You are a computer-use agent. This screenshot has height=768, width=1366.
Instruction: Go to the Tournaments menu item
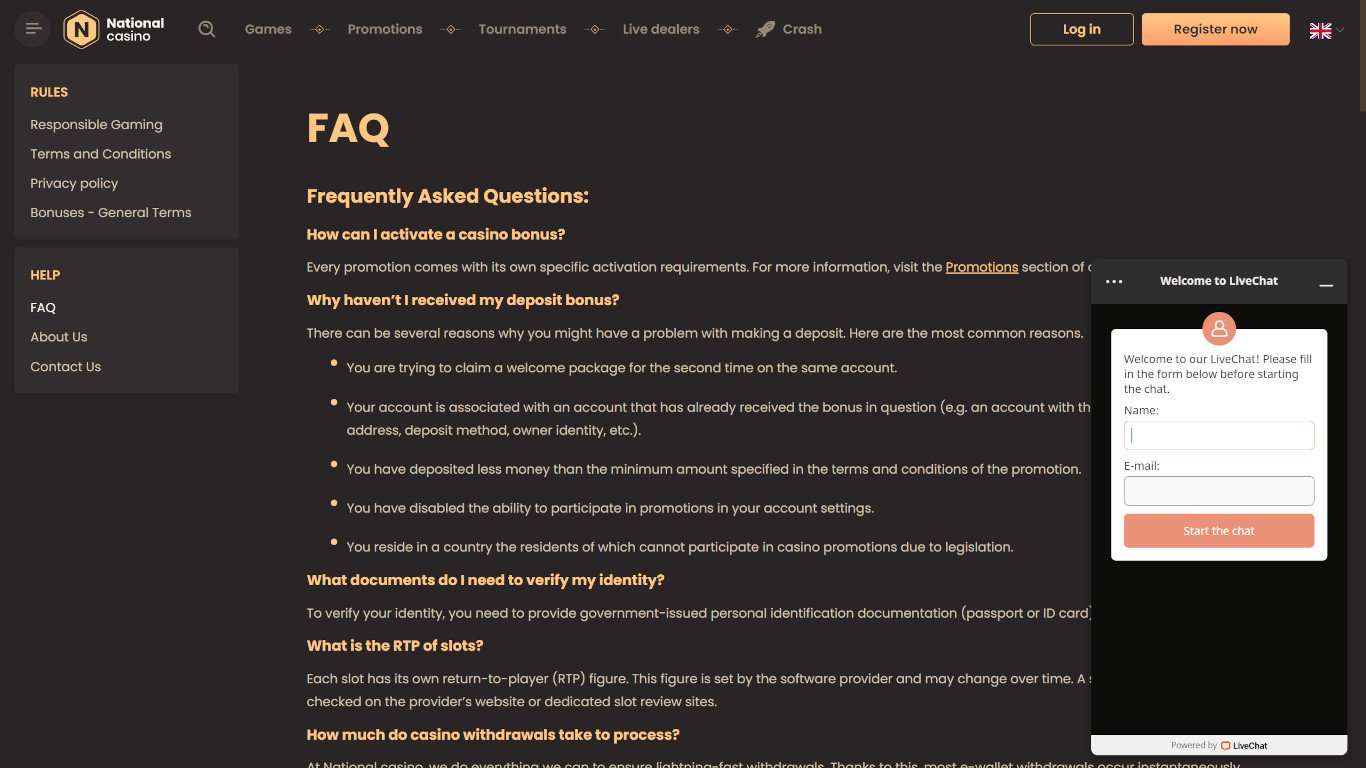[522, 29]
